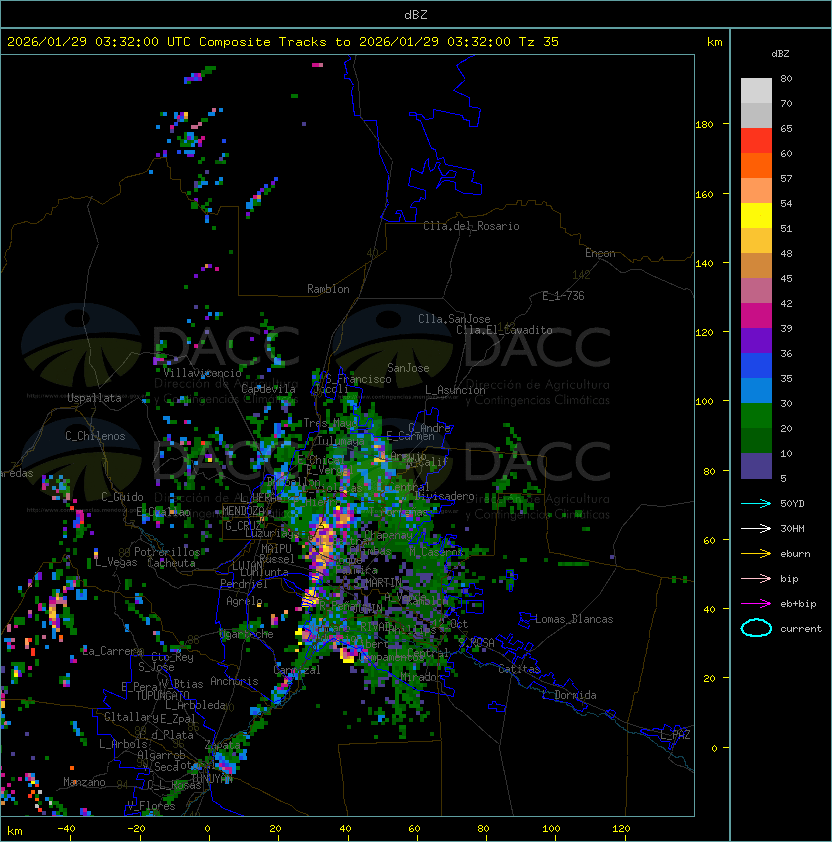The width and height of the screenshot is (832, 842).
Task: Click the yellow eburn arrow in legend
Action: coord(756,553)
